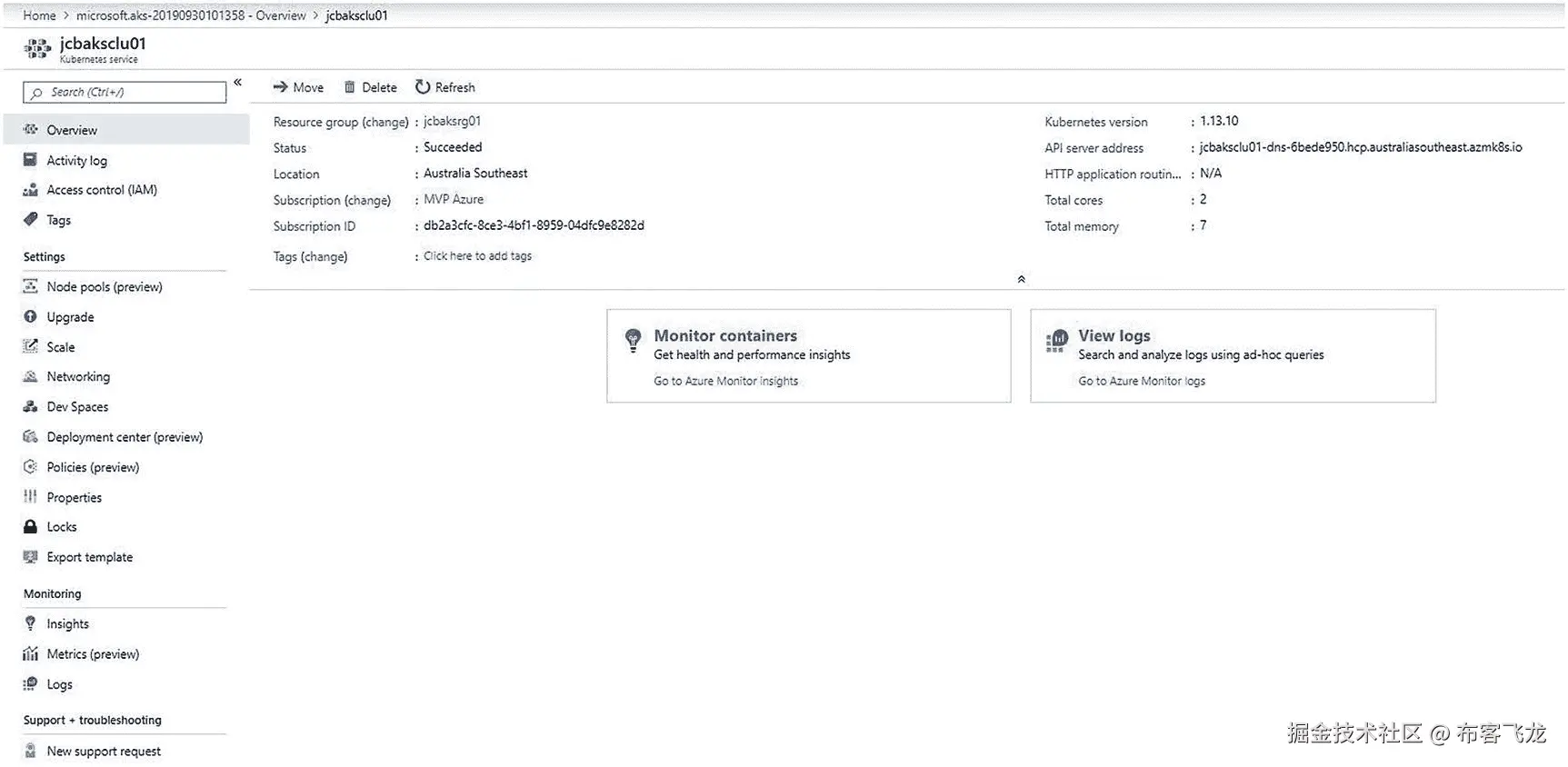Screen dimensions: 1568x767
Task: Click the Networking icon
Action: pos(30,376)
